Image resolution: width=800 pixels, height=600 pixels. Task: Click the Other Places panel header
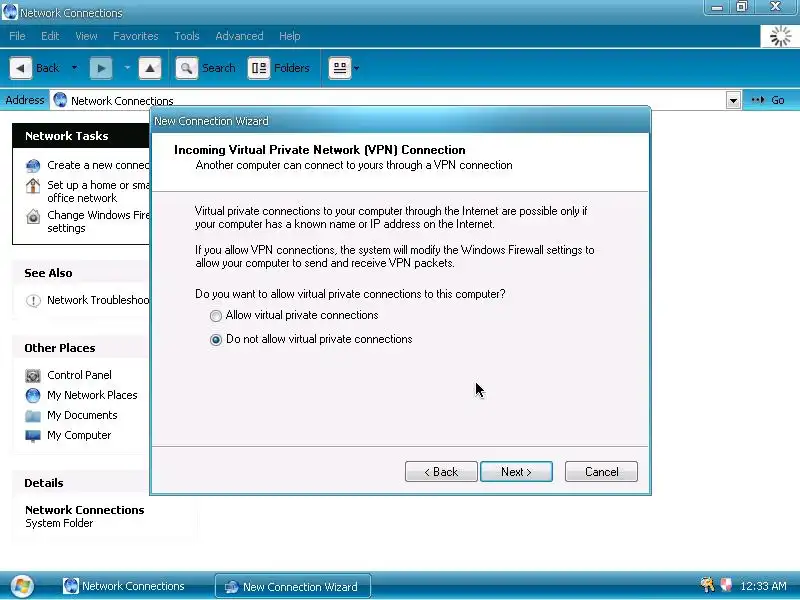pos(81,348)
